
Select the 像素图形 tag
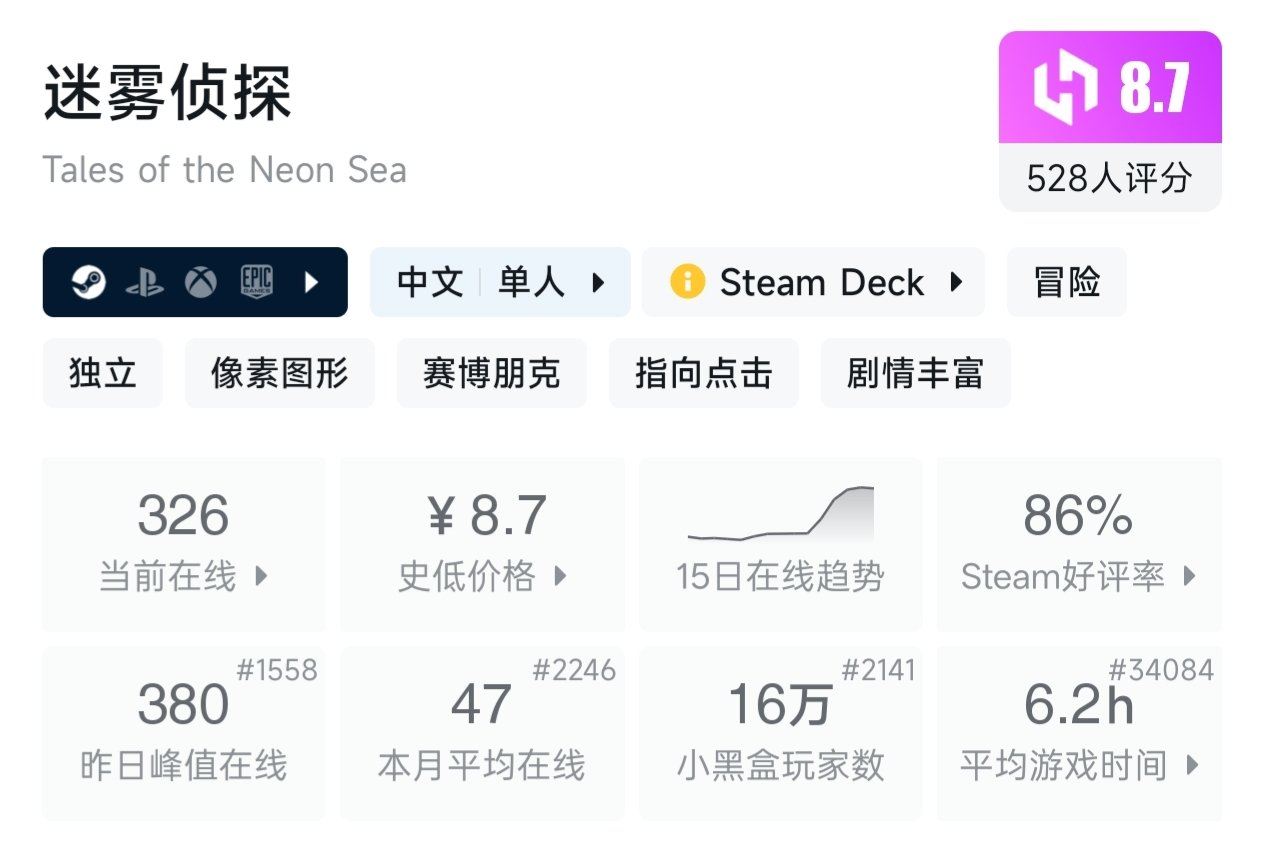tap(279, 373)
